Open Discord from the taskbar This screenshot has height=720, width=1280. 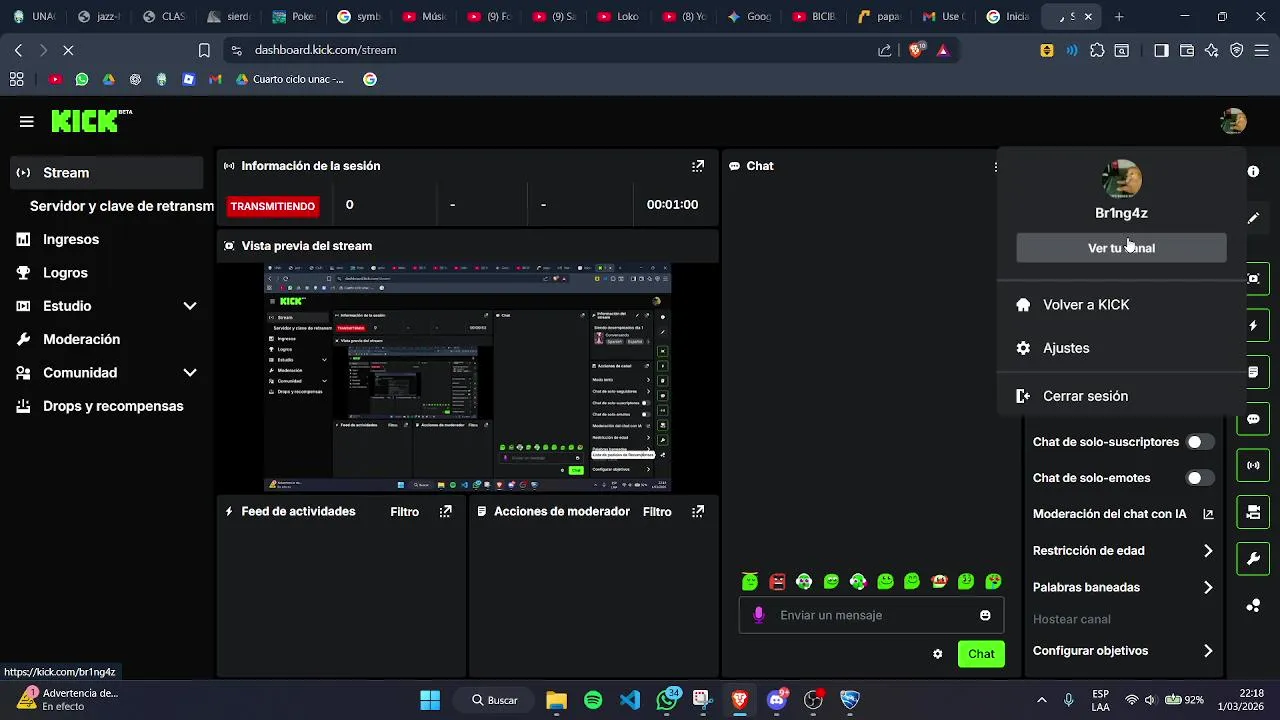click(x=777, y=700)
